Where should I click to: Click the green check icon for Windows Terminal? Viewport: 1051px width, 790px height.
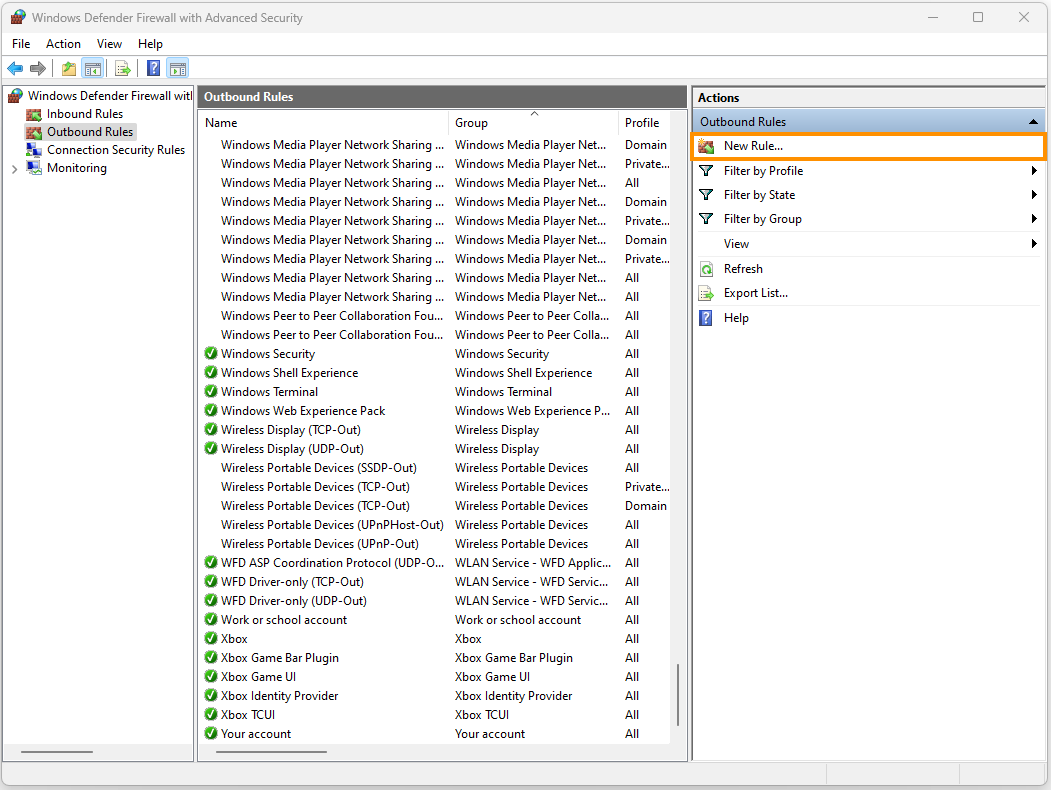coord(211,391)
